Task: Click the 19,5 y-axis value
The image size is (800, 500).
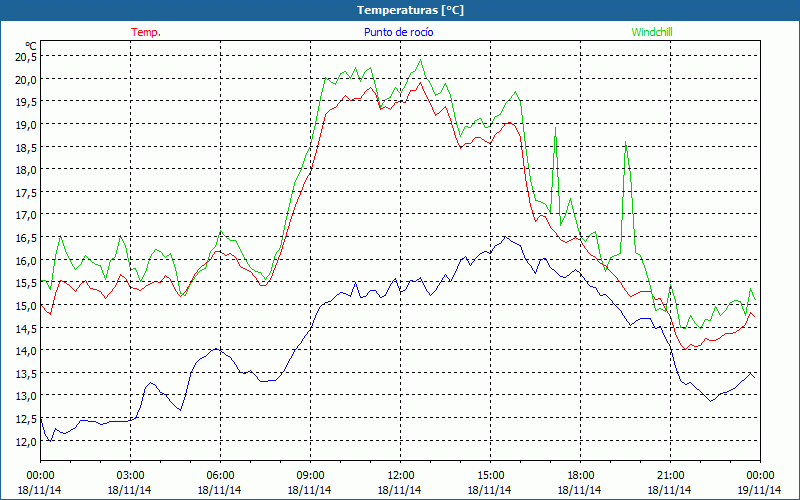Action: coord(26,102)
